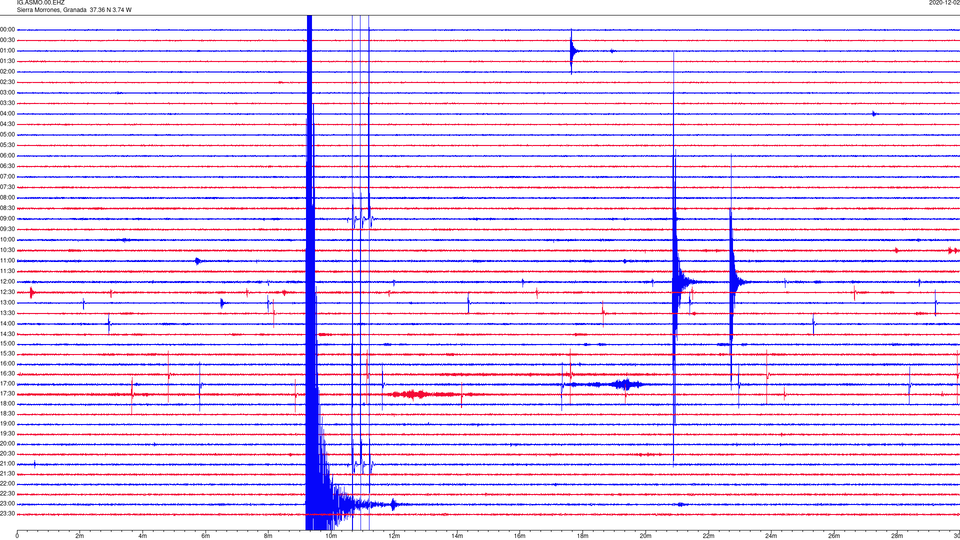Click the 20m axis tick label
This screenshot has height=540, width=960.
[x=645, y=536]
